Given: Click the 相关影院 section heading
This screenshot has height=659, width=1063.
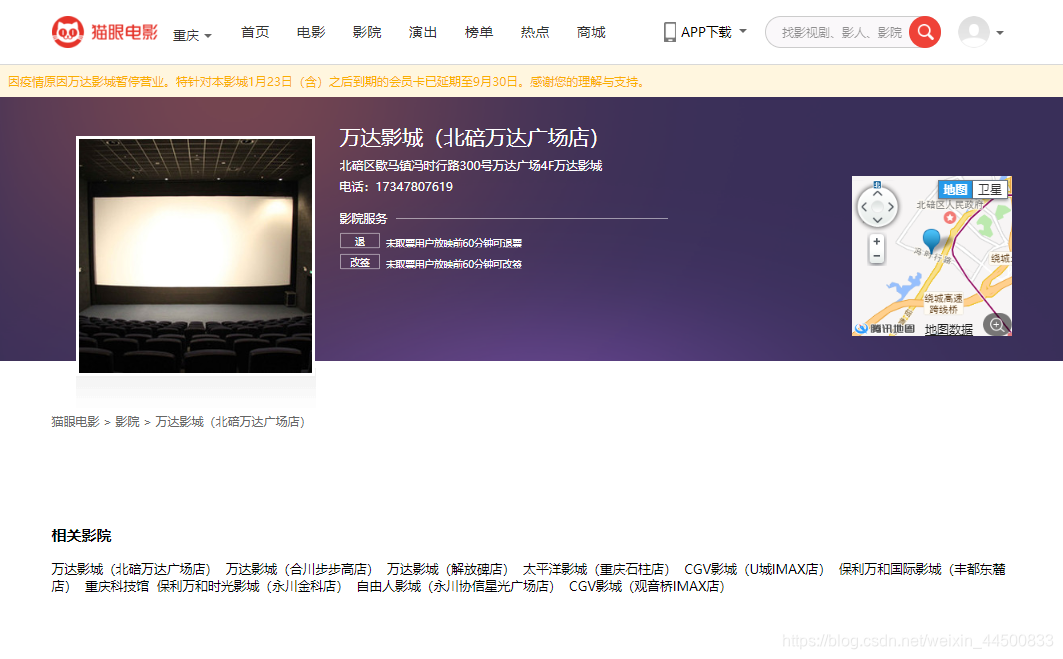Looking at the screenshot, I should tap(81, 536).
